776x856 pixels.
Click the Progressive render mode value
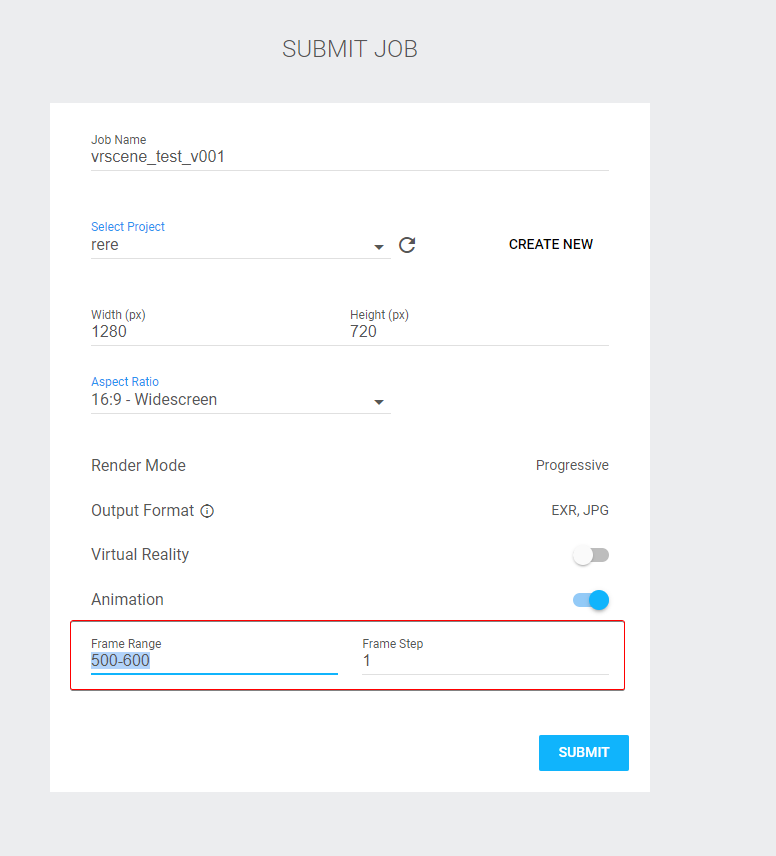pyautogui.click(x=572, y=465)
